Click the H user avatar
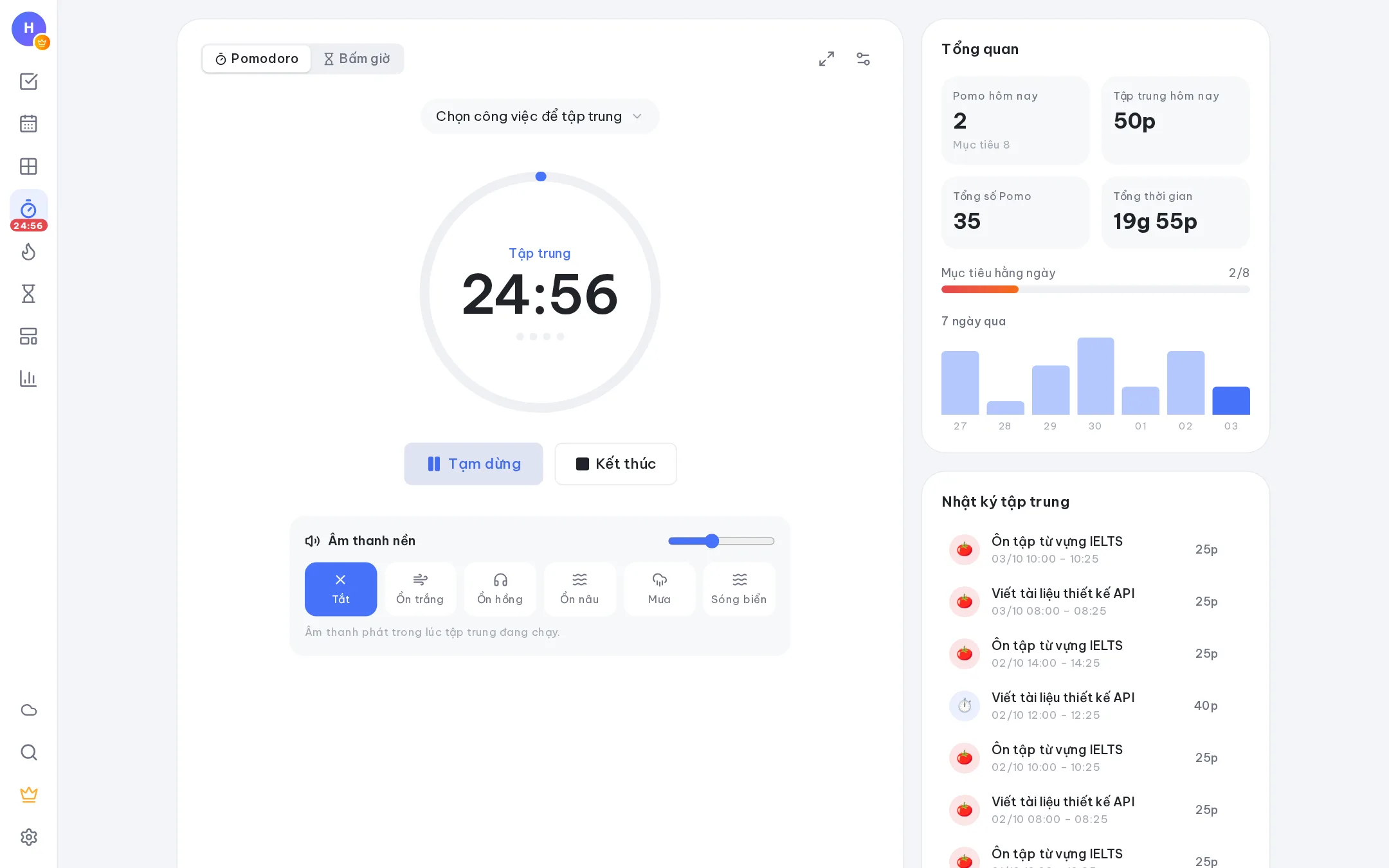The height and width of the screenshot is (868, 1389). pos(29,28)
